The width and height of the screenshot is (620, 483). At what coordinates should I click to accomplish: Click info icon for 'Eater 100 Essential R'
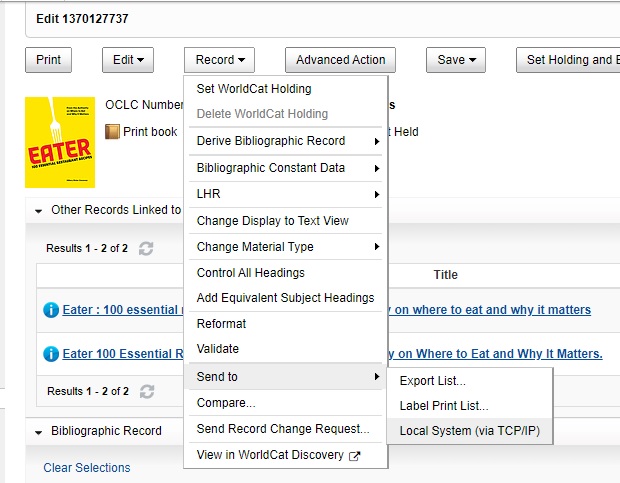click(51, 354)
